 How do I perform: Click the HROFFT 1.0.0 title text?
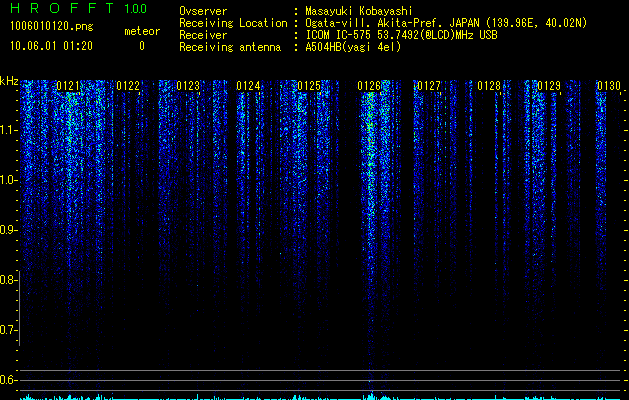point(78,8)
